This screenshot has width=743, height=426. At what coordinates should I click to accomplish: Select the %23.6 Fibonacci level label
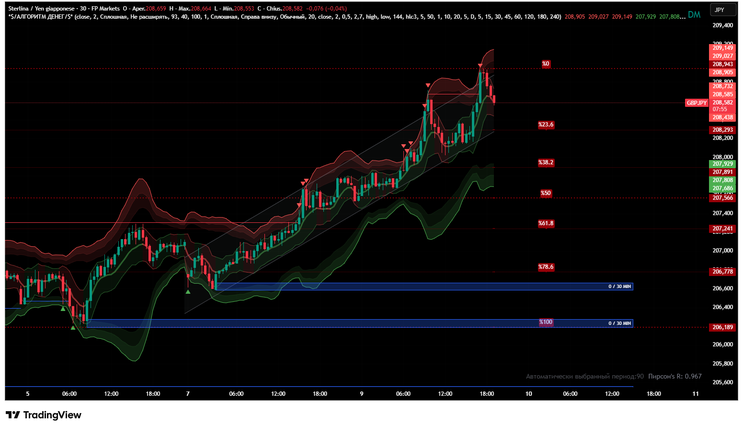546,125
